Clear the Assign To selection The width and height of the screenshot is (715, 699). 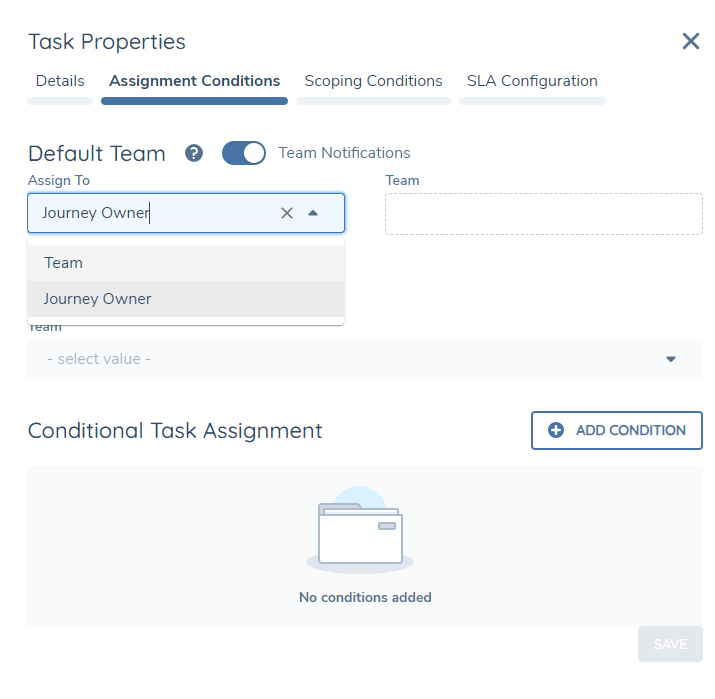coord(287,213)
